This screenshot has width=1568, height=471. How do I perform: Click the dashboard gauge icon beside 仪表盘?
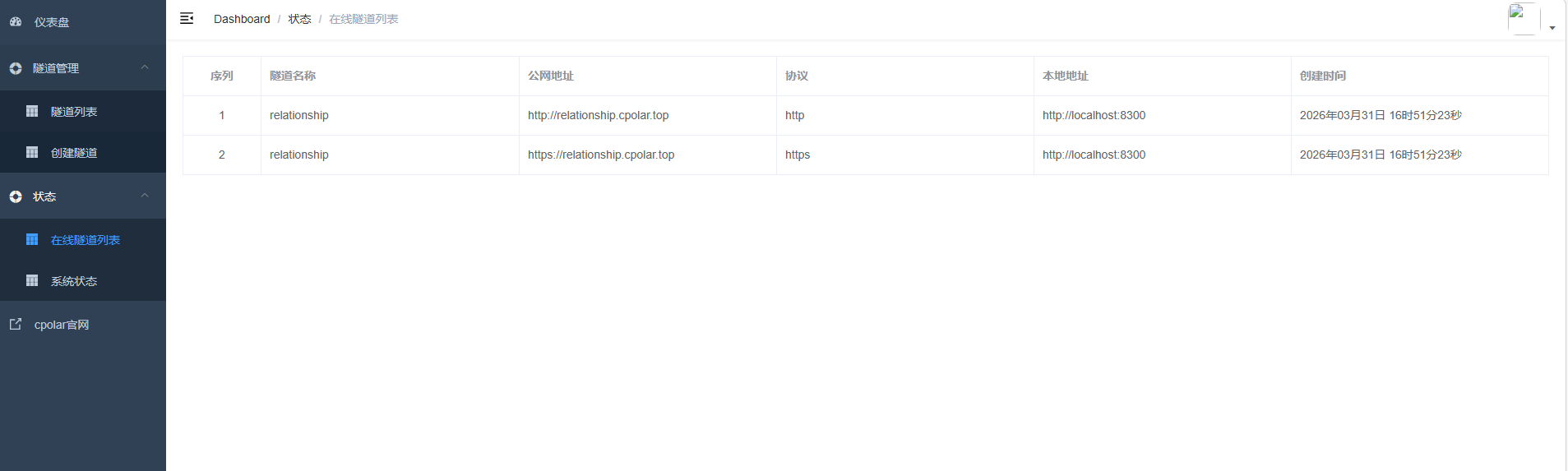(16, 22)
